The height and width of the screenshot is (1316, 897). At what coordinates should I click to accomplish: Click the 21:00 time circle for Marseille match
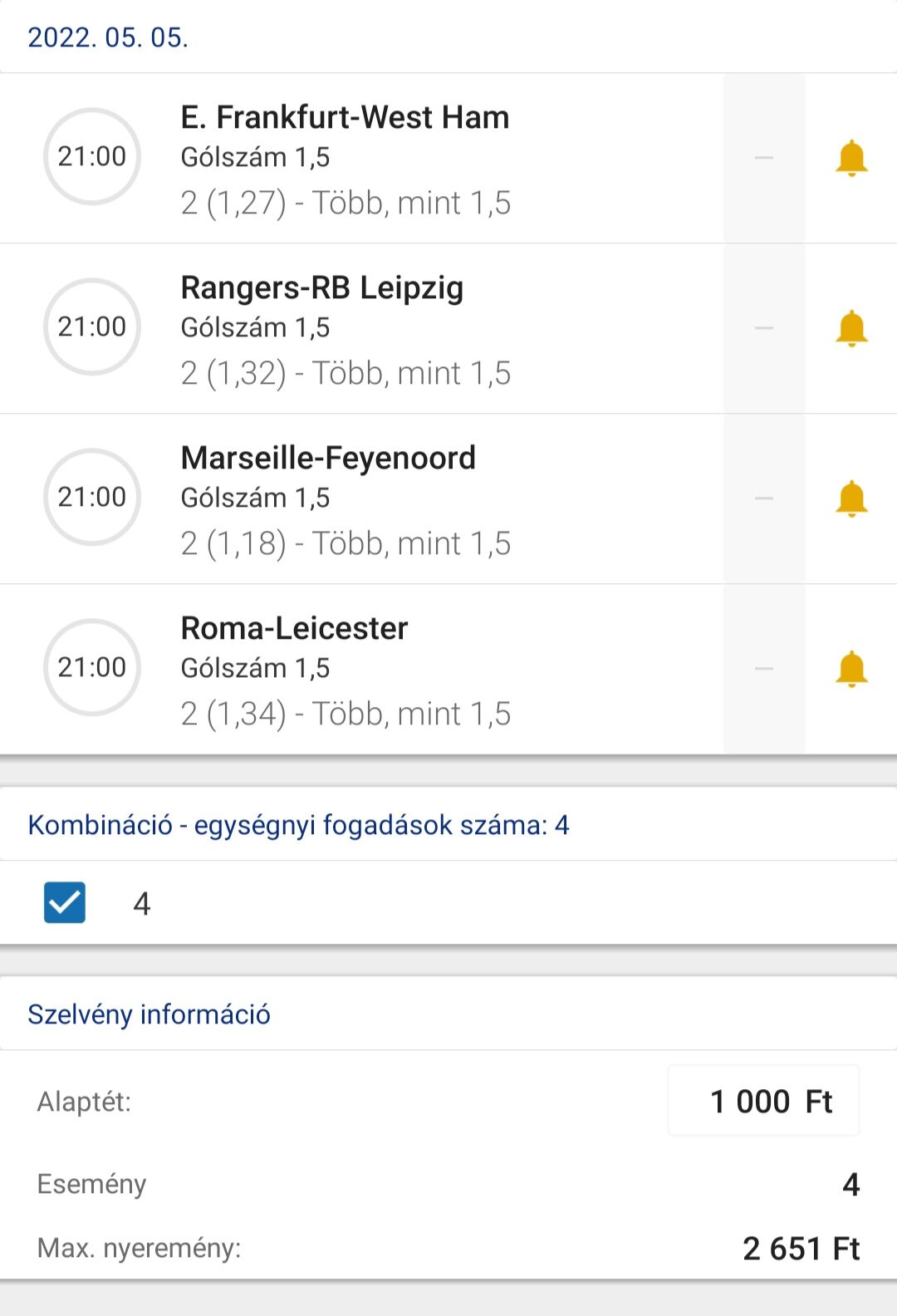coord(92,497)
